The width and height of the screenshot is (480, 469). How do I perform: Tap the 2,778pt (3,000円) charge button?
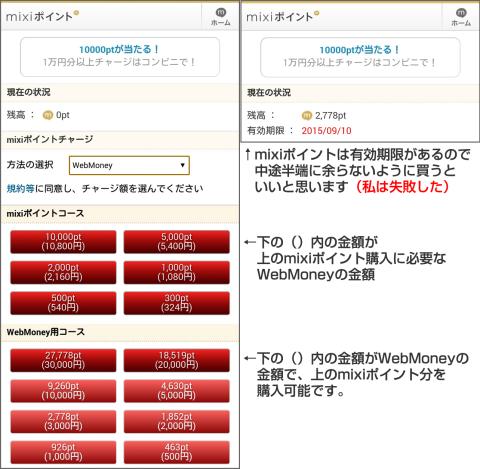63,422
